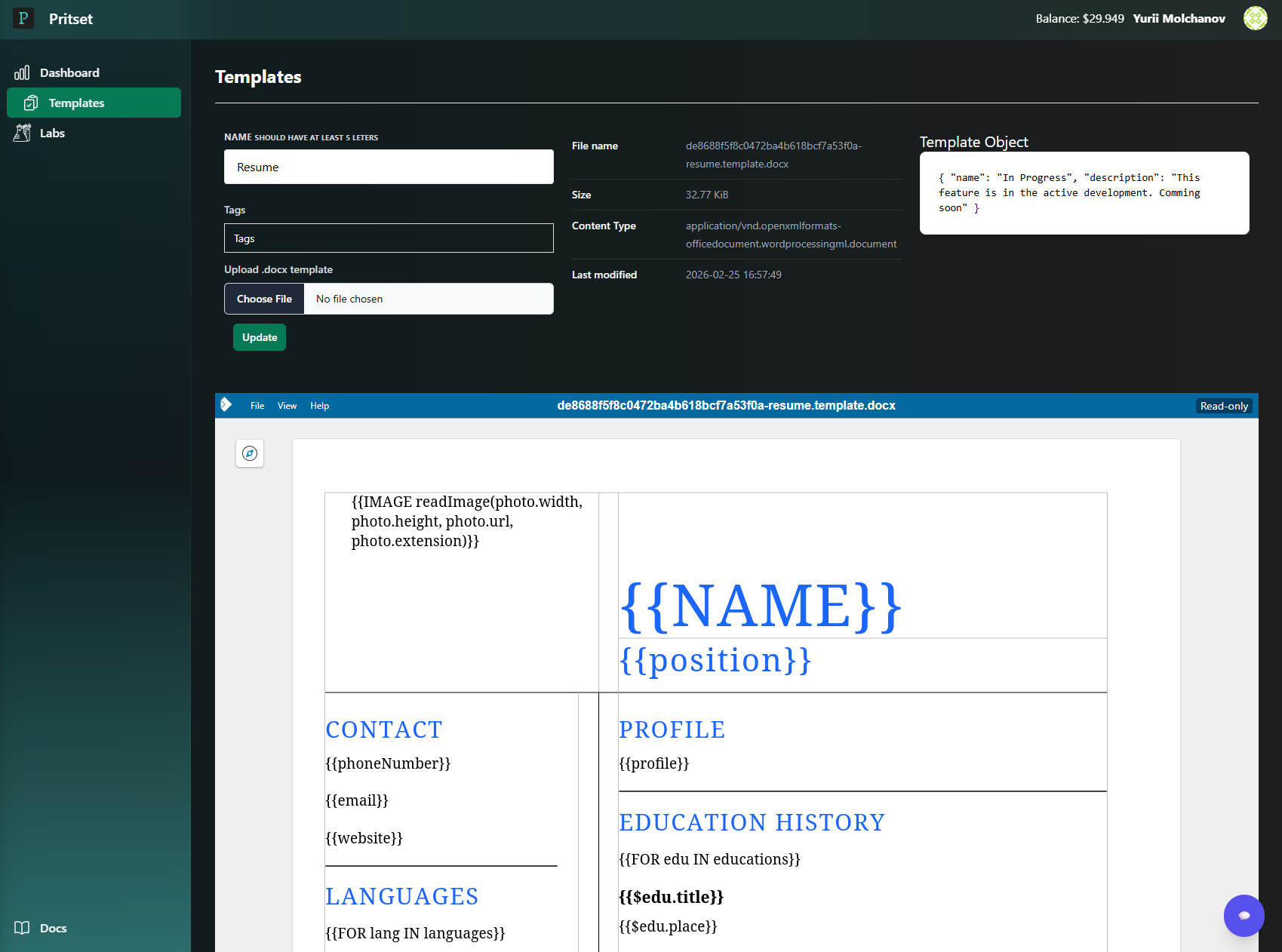Click the Templates sidebar icon

coord(31,103)
